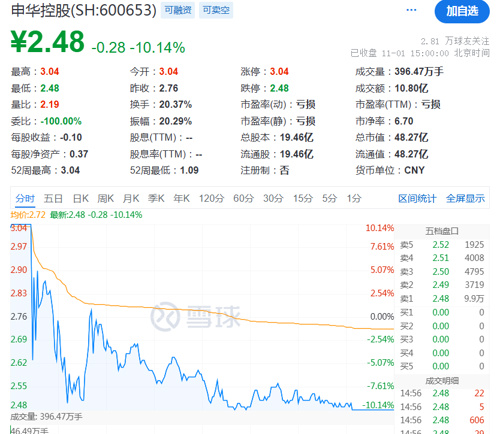
Task: Click the 成交明细 panel header
Action: click(442, 381)
